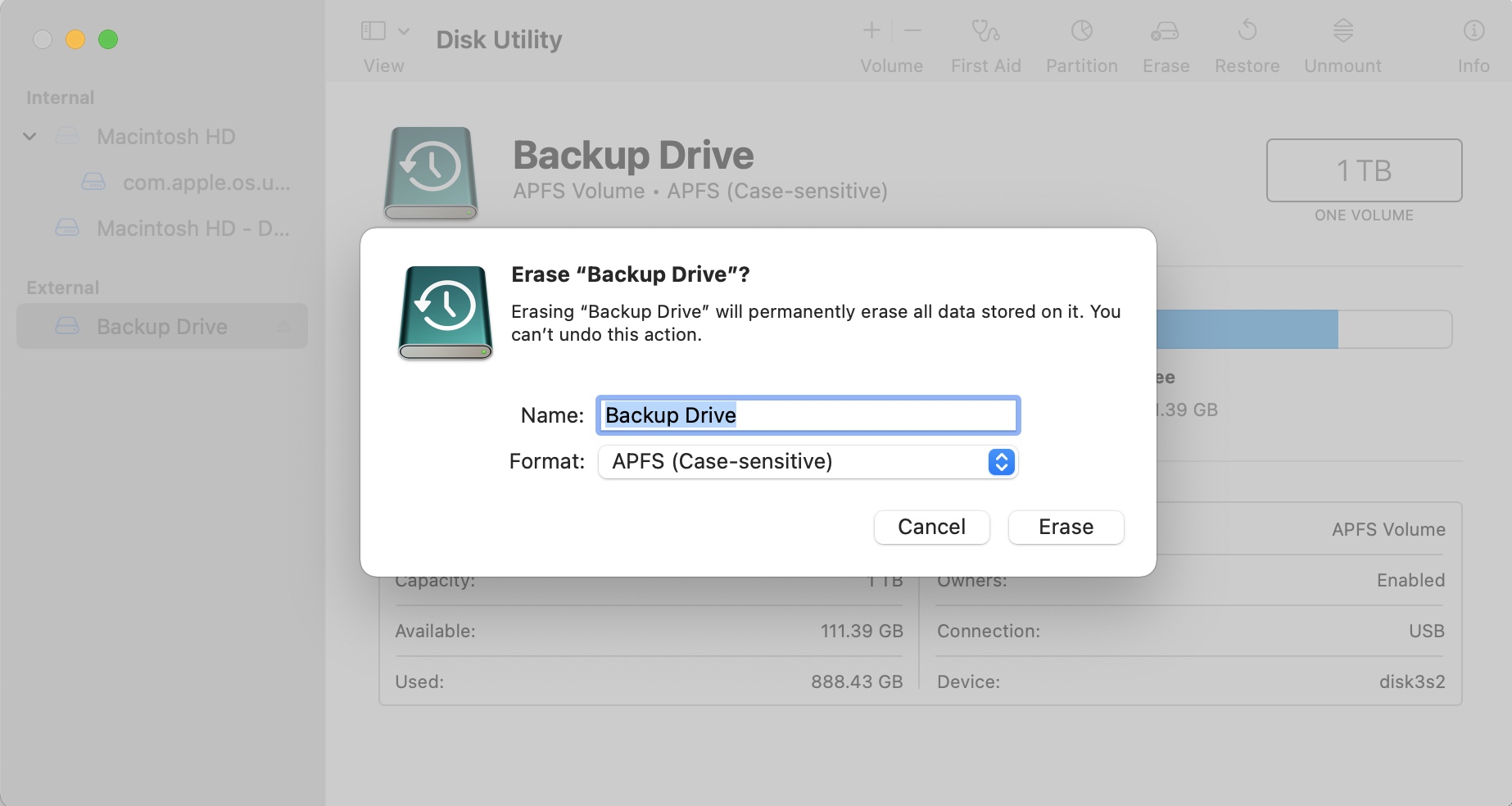The width and height of the screenshot is (1512, 806).
Task: Click the yellow minimize traffic light
Action: pyautogui.click(x=75, y=38)
